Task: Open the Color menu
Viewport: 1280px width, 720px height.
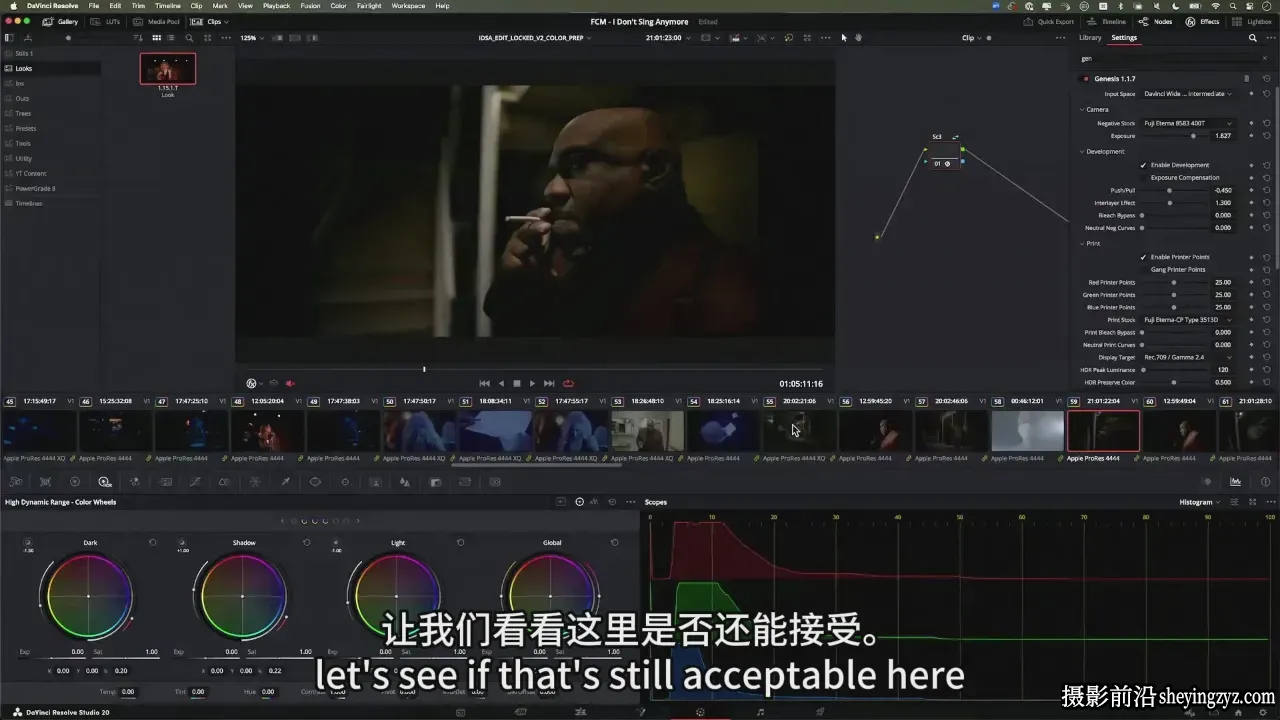Action: [338, 6]
